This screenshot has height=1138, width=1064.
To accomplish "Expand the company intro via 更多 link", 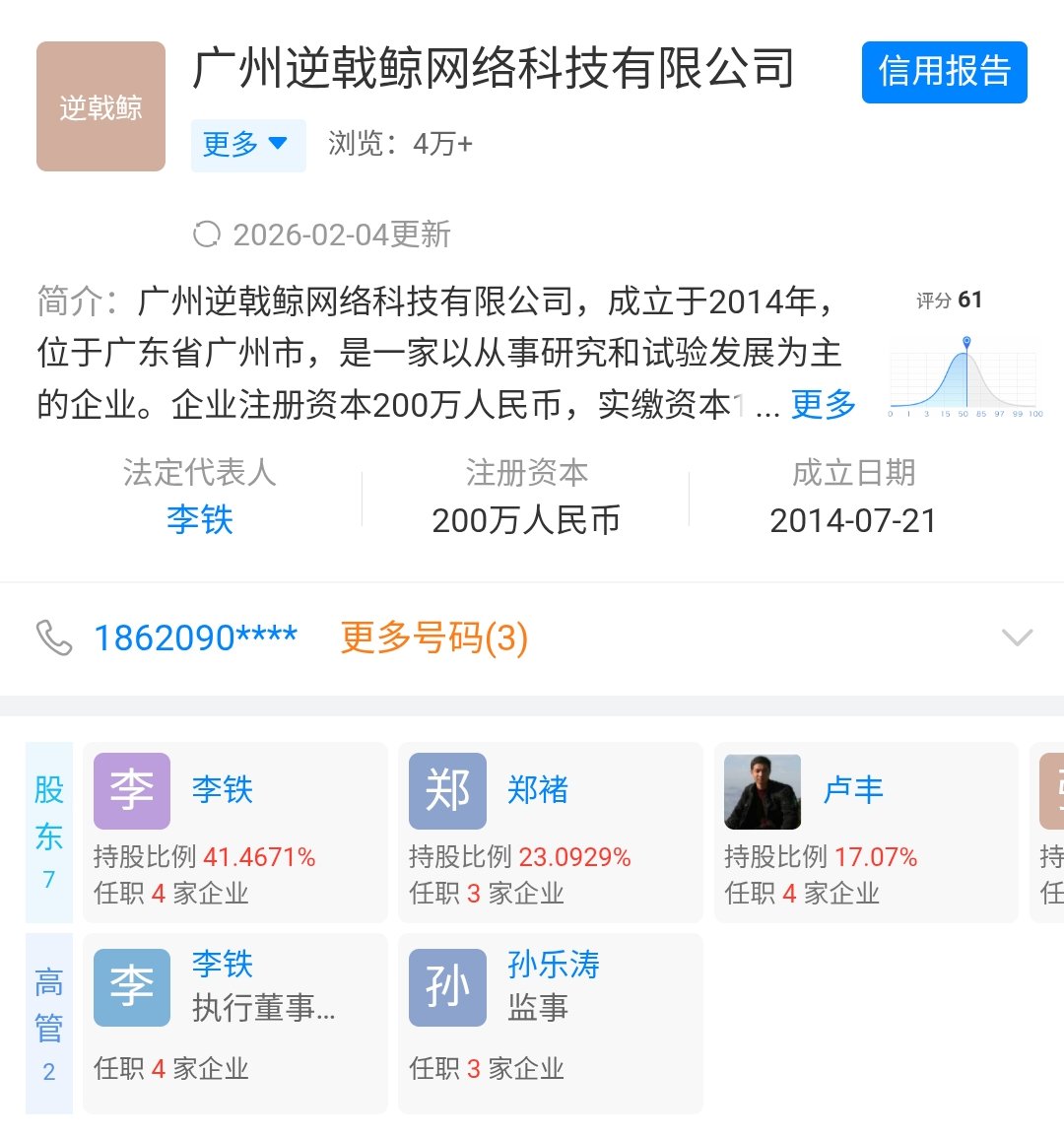I will tap(823, 404).
